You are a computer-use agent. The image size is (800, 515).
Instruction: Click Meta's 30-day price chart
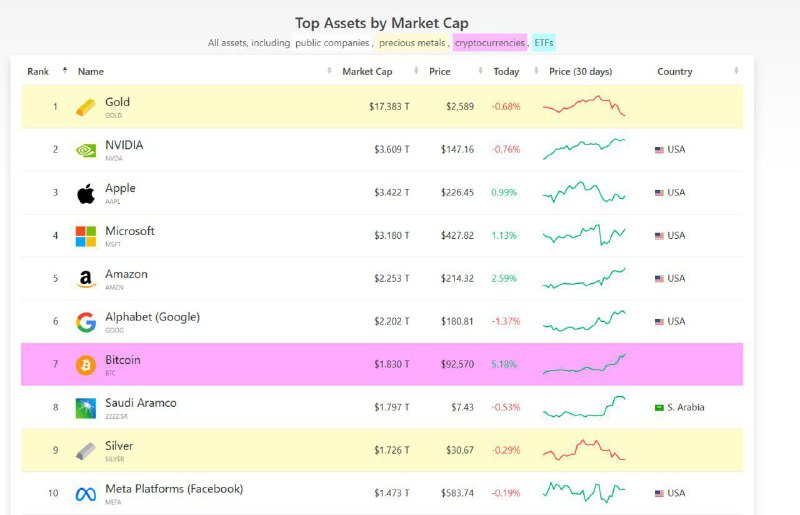pos(584,493)
